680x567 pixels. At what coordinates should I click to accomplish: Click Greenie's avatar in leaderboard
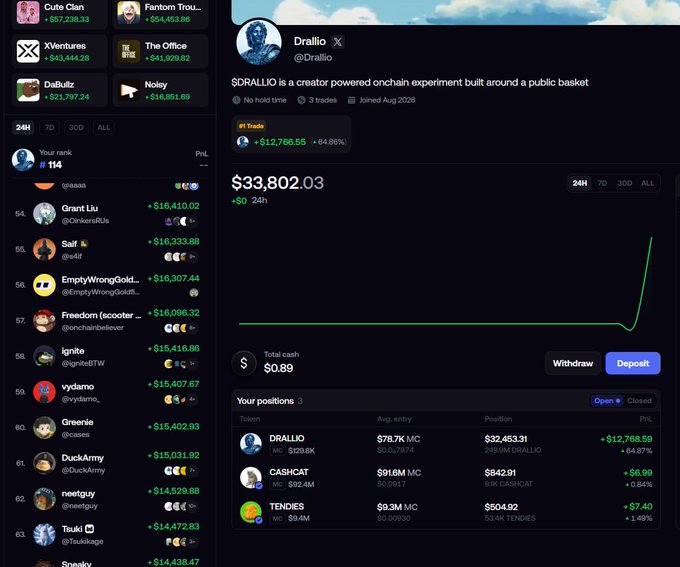tap(44, 427)
